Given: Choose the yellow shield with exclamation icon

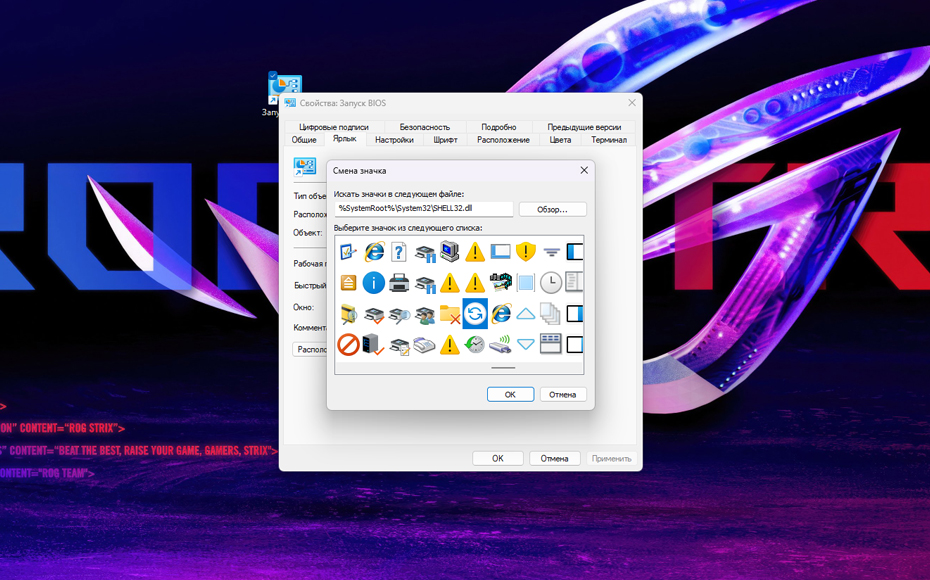Looking at the screenshot, I should tap(525, 252).
